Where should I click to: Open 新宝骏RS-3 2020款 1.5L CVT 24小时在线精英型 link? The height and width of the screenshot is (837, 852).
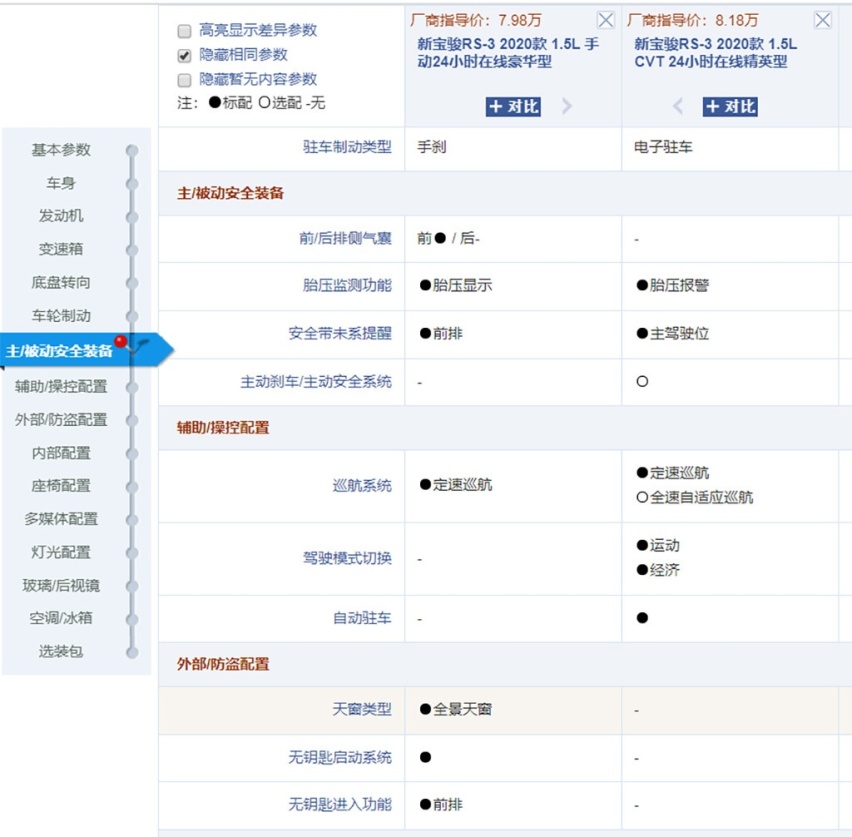pyautogui.click(x=715, y=53)
